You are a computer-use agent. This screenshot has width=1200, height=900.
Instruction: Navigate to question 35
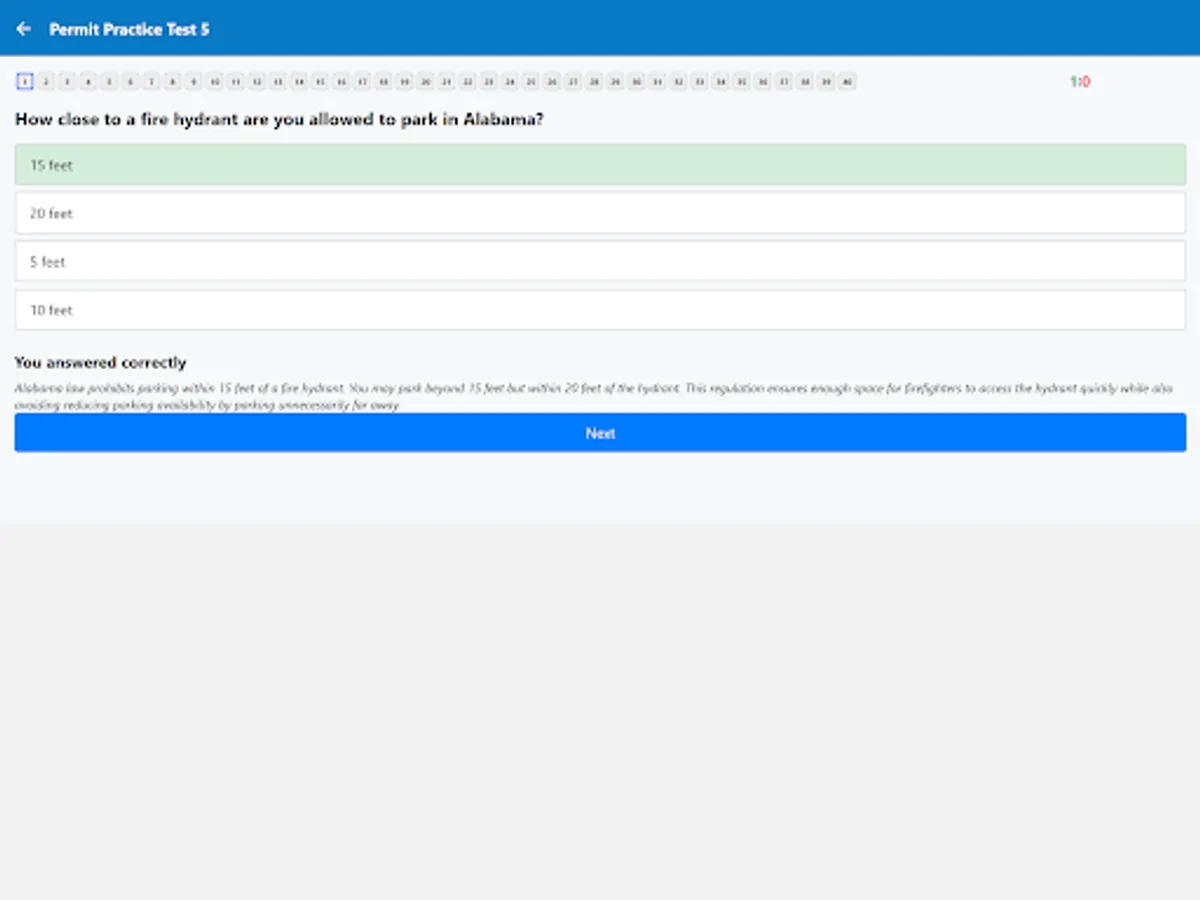tap(741, 81)
